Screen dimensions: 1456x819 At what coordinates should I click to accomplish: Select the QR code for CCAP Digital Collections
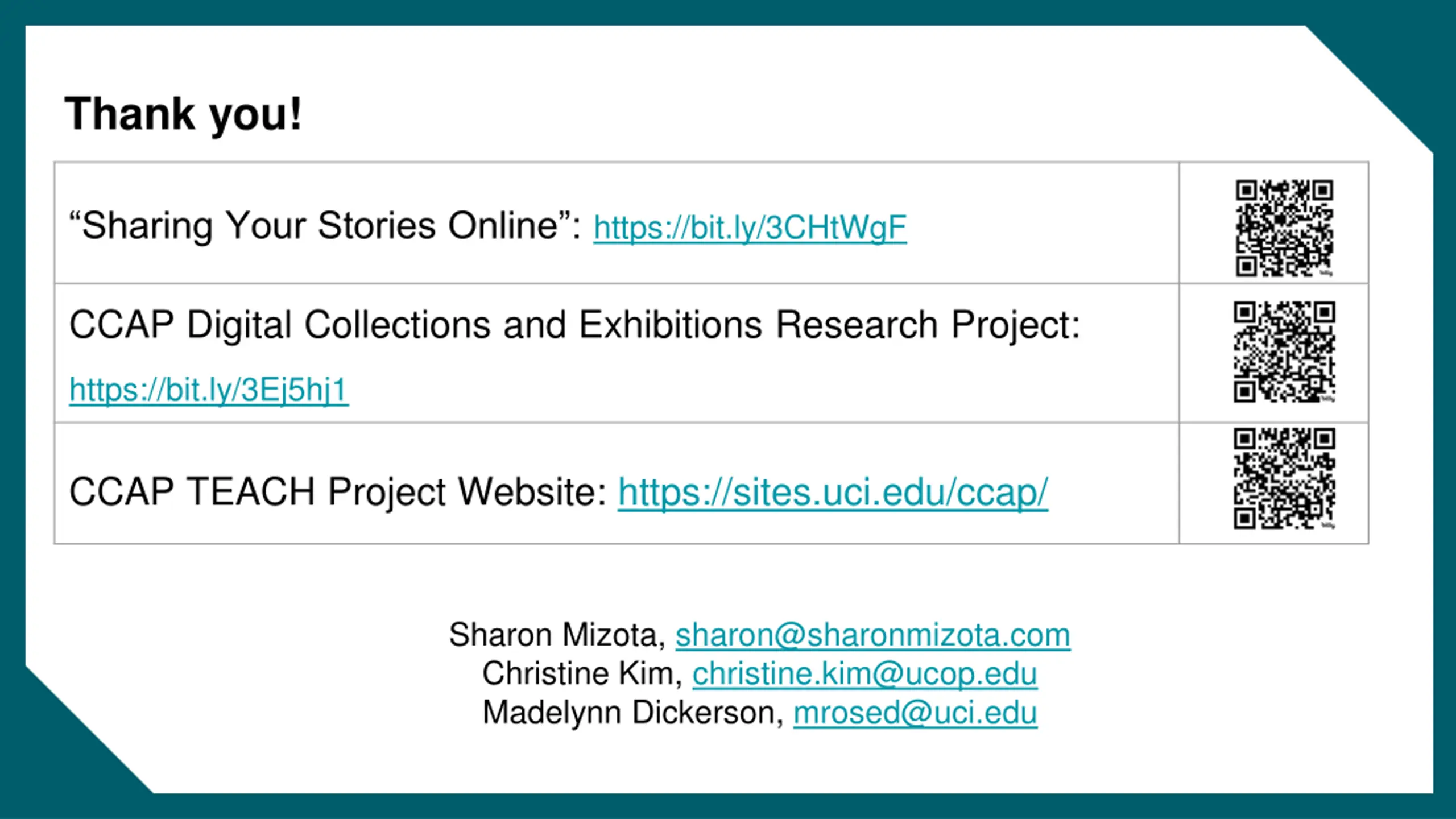1284,352
